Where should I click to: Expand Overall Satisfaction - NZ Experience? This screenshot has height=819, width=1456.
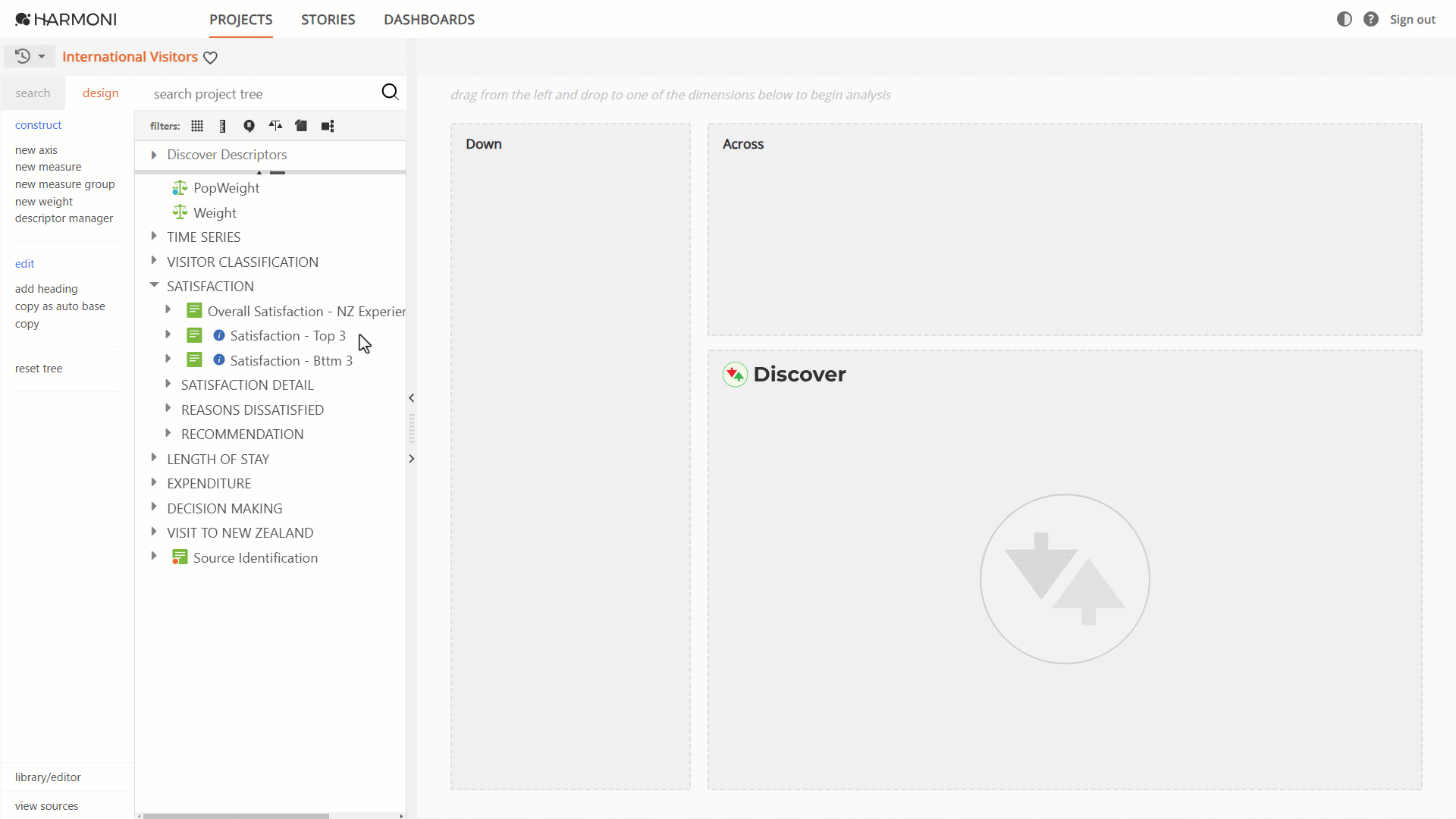[168, 310]
